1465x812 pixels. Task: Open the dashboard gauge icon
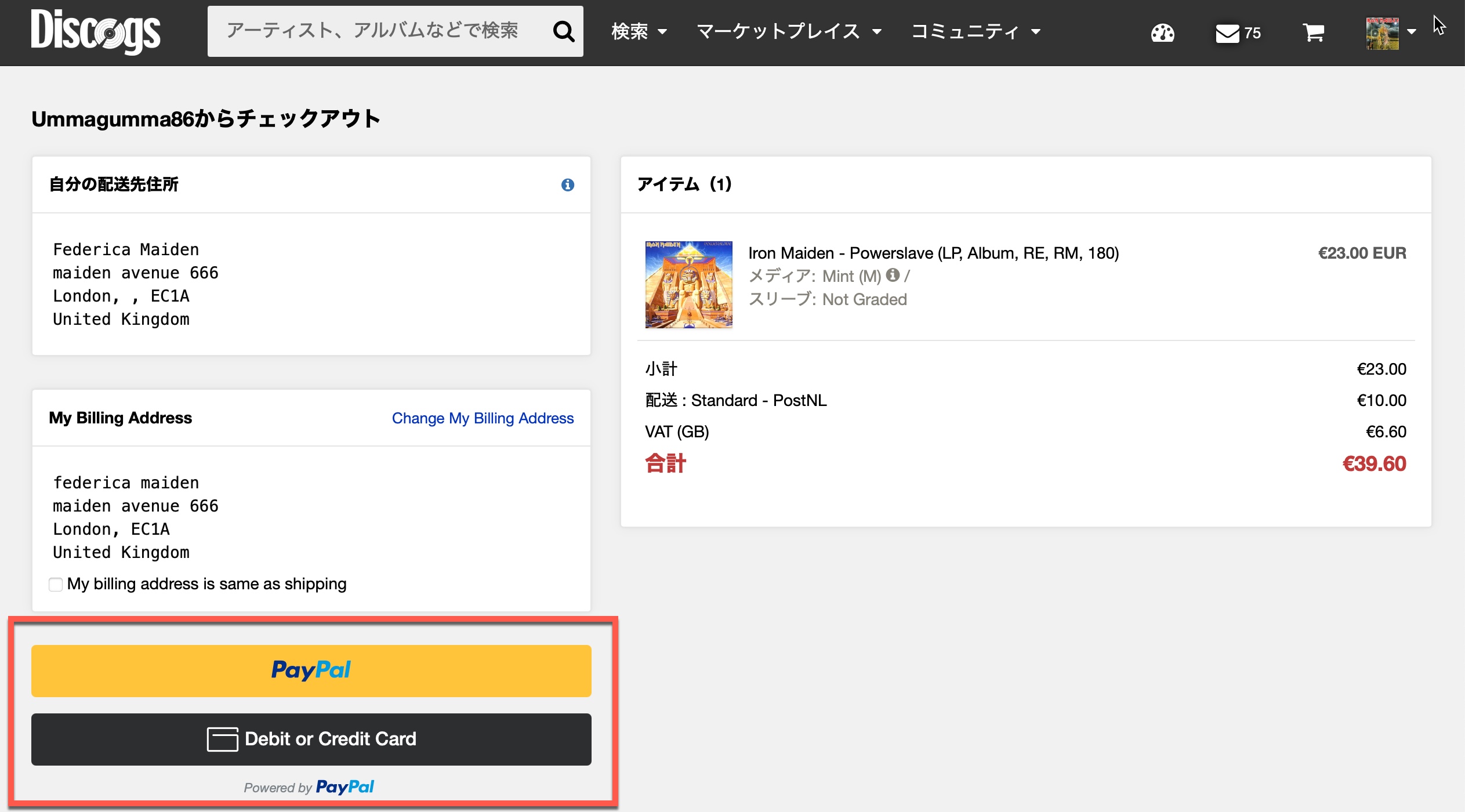[x=1162, y=33]
